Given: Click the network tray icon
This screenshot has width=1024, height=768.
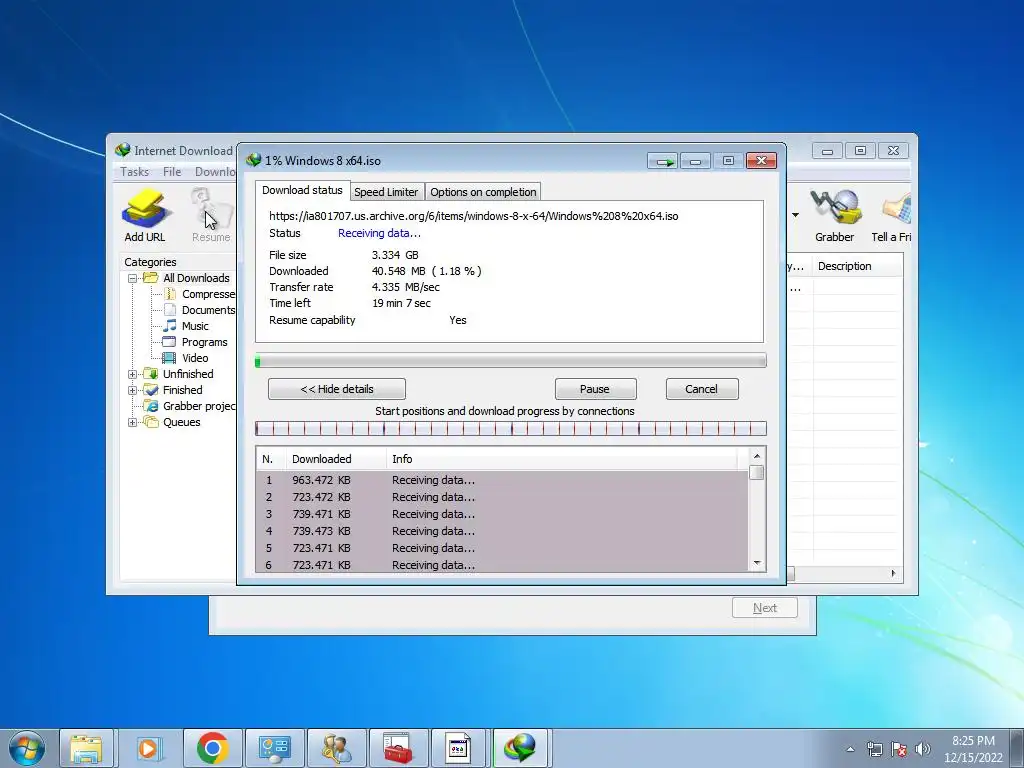Looking at the screenshot, I should click(x=874, y=749).
